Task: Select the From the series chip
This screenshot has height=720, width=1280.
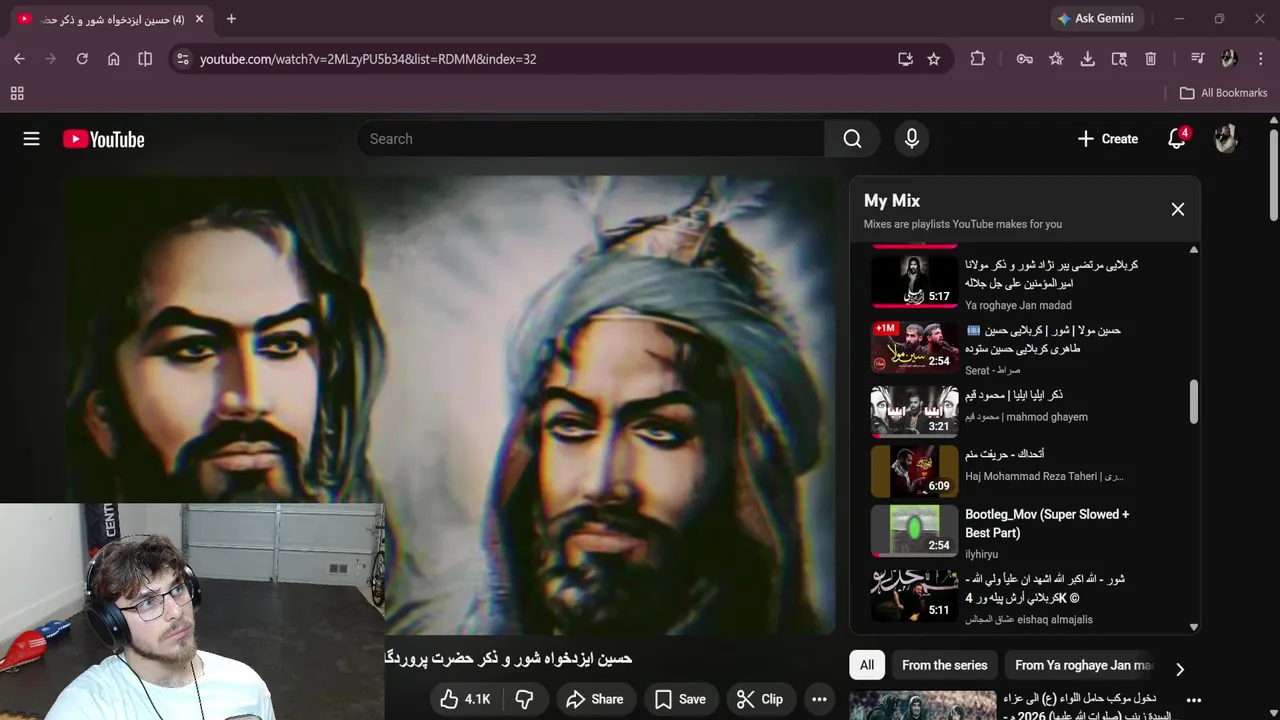Action: tap(944, 665)
